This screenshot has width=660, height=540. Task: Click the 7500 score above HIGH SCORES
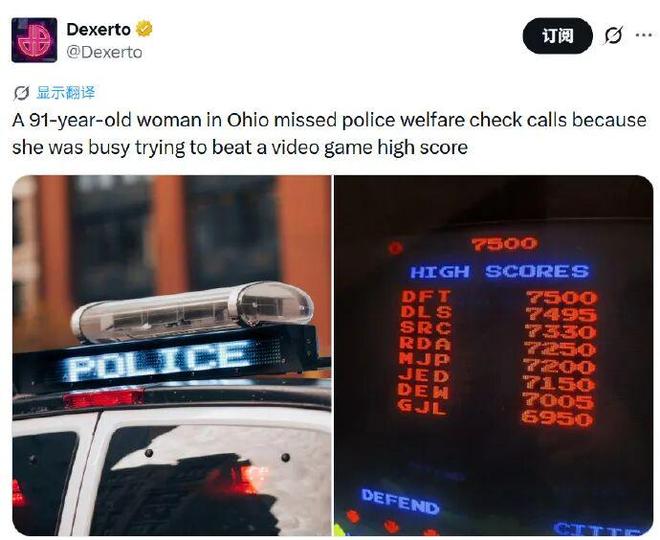click(504, 244)
